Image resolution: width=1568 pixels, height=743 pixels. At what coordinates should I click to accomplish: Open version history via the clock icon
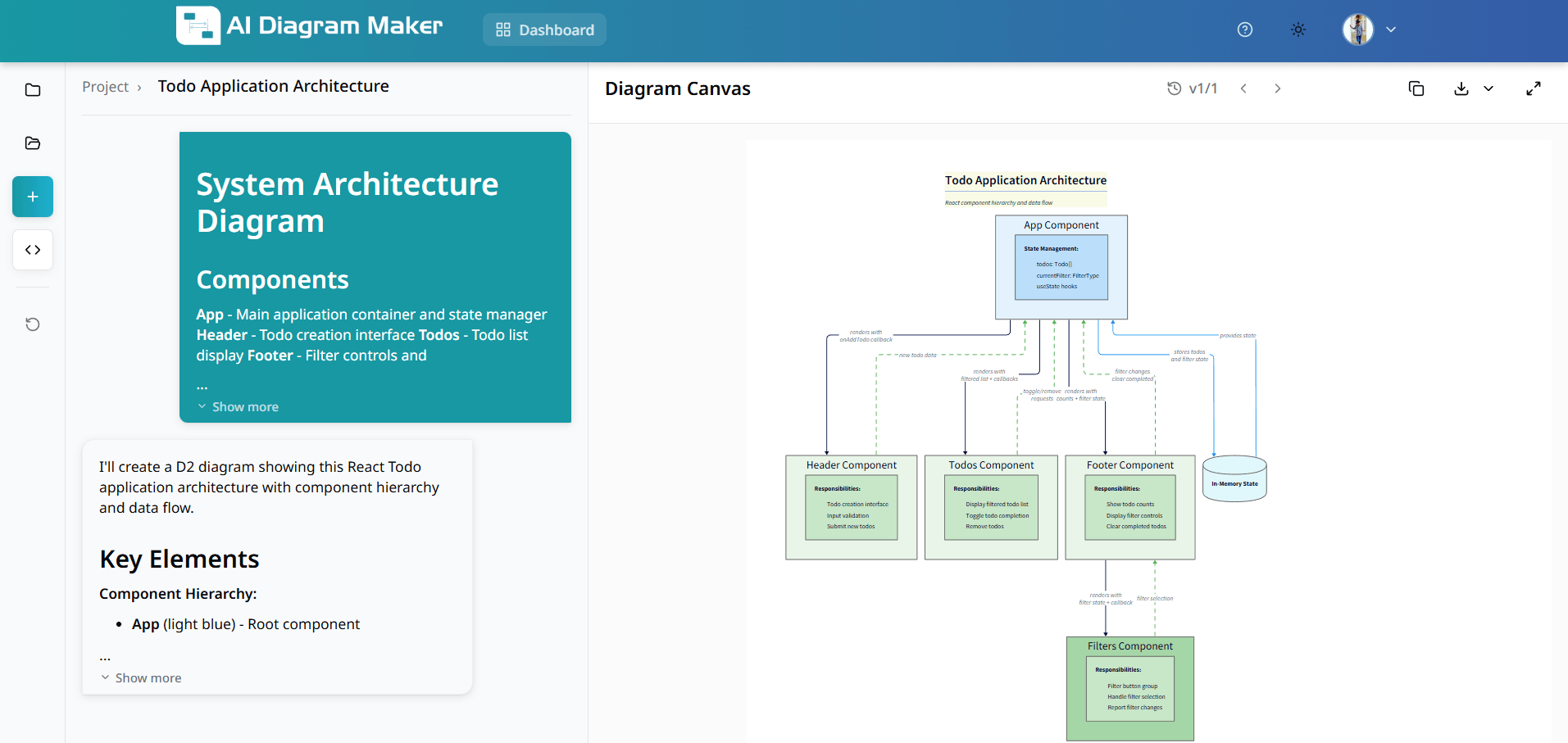pos(1175,88)
